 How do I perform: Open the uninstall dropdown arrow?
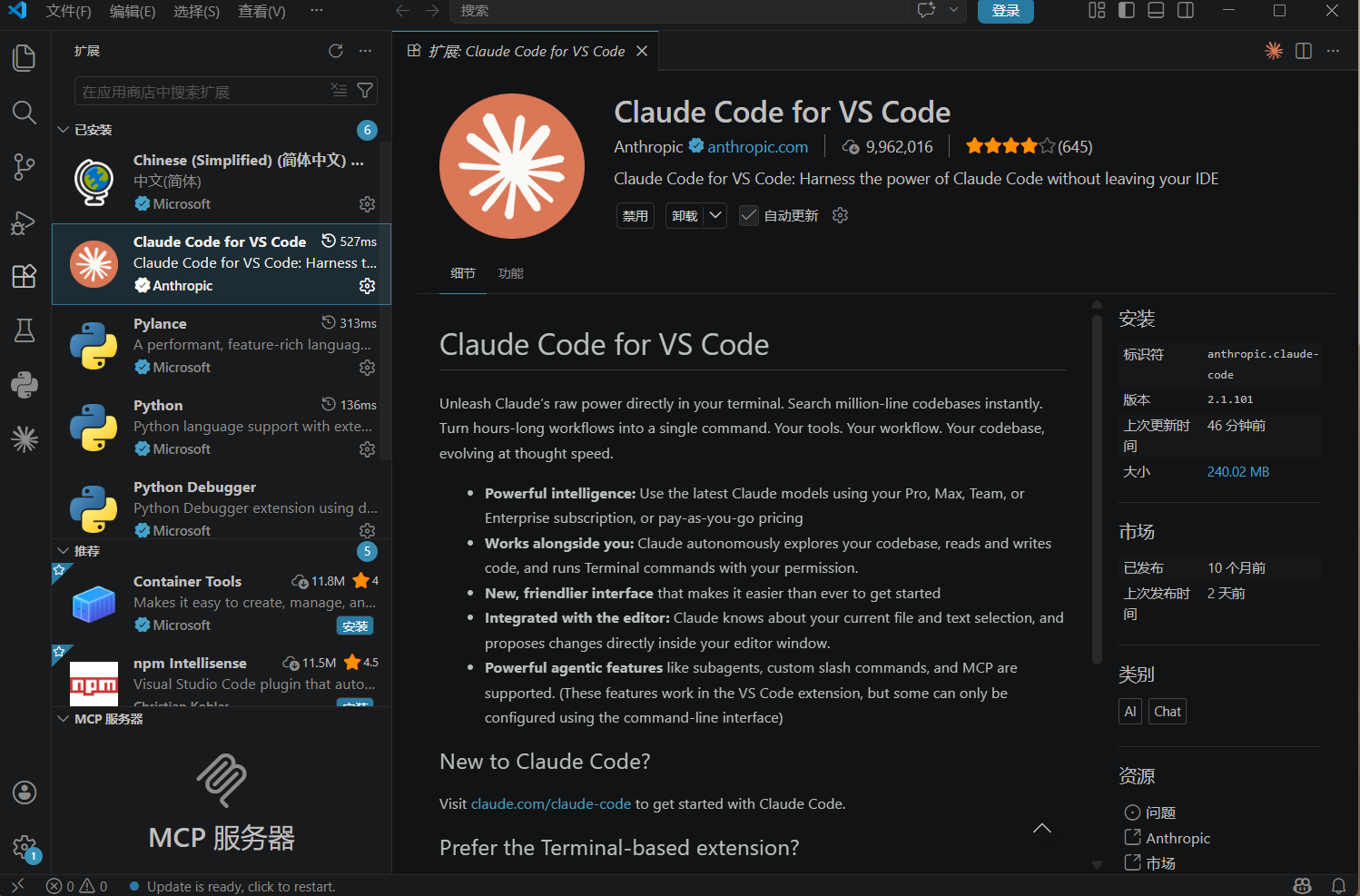coord(715,215)
